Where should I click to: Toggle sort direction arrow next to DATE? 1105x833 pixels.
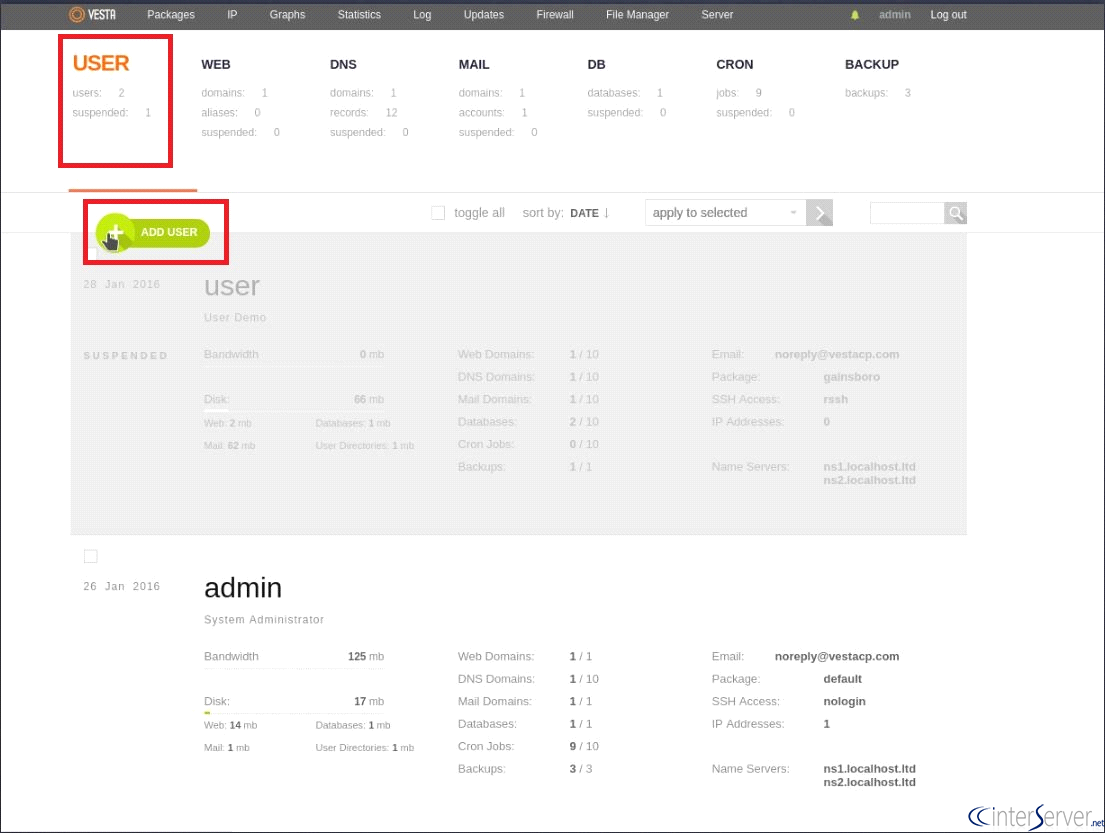coord(606,213)
